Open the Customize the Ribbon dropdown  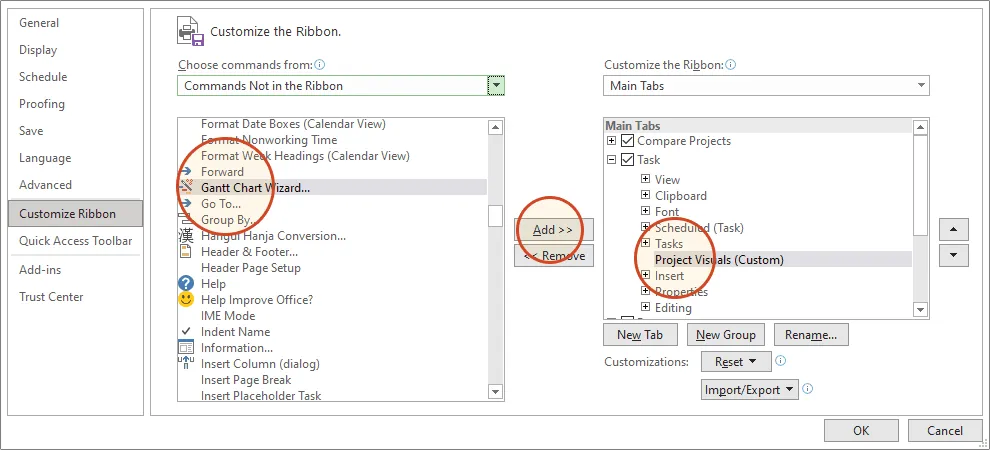(x=920, y=86)
